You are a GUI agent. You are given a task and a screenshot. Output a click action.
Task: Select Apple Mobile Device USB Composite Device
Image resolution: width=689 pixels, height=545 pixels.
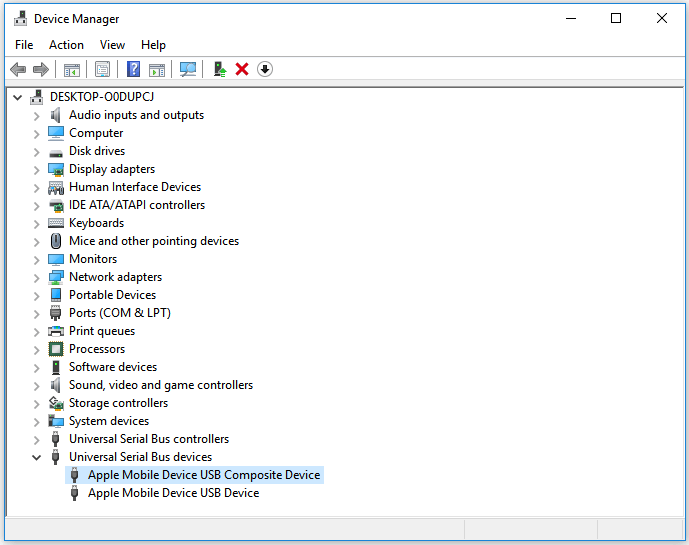click(203, 475)
